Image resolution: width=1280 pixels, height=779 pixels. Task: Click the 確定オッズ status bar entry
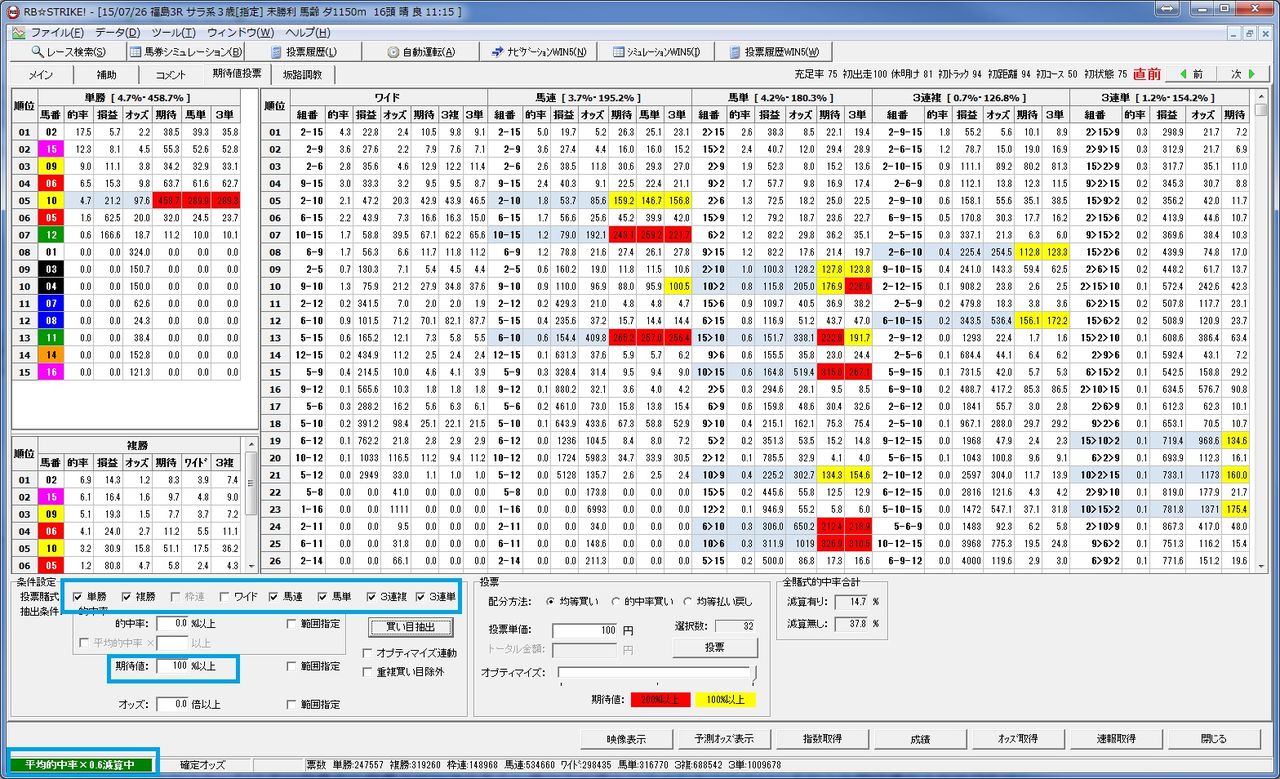pyautogui.click(x=202, y=765)
